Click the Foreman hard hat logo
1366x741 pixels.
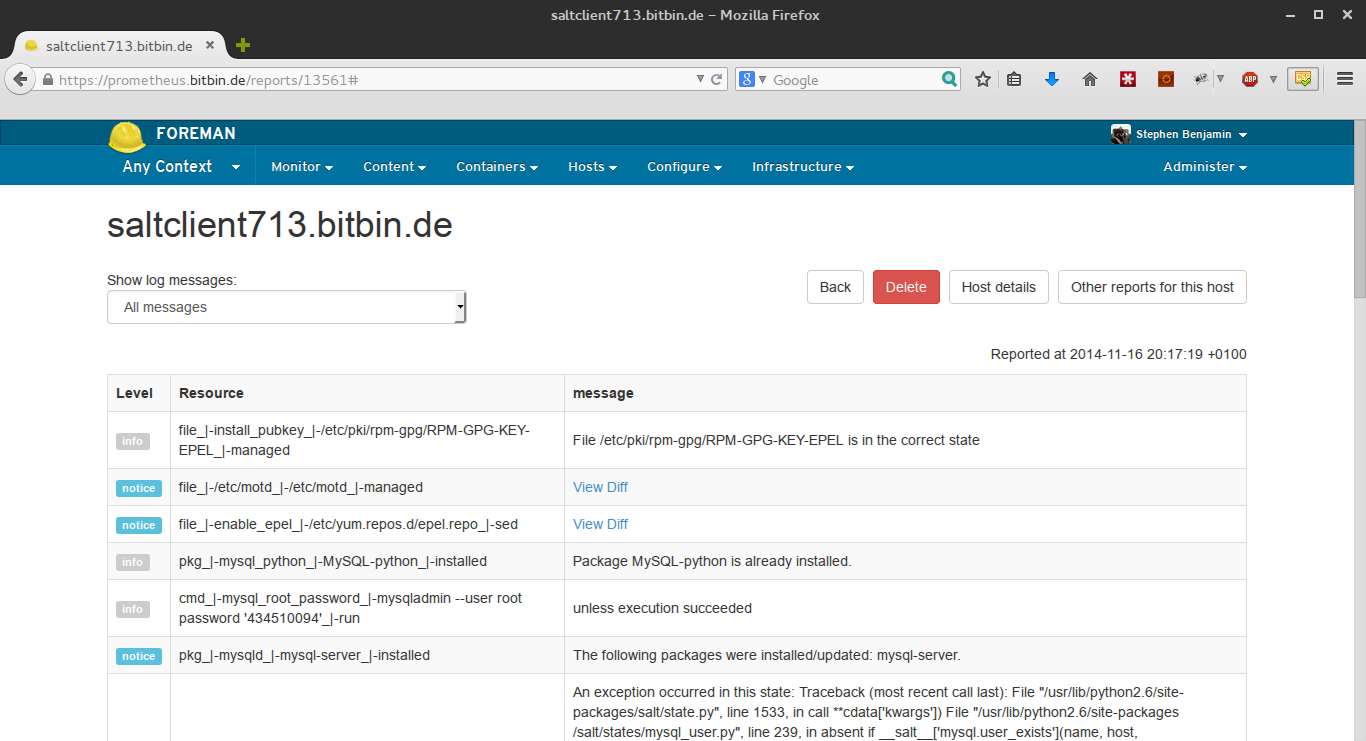[127, 135]
